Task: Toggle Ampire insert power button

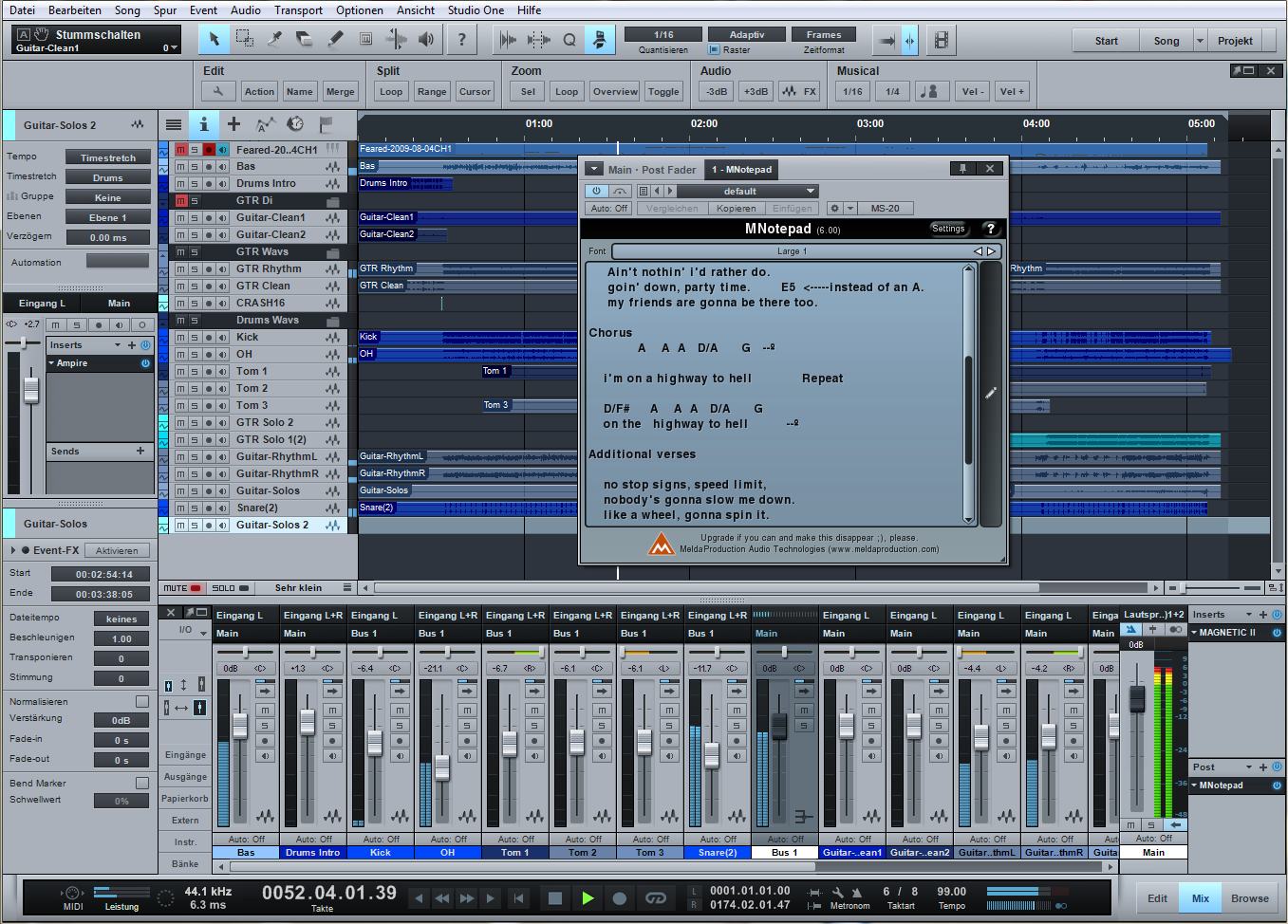Action: pyautogui.click(x=145, y=363)
